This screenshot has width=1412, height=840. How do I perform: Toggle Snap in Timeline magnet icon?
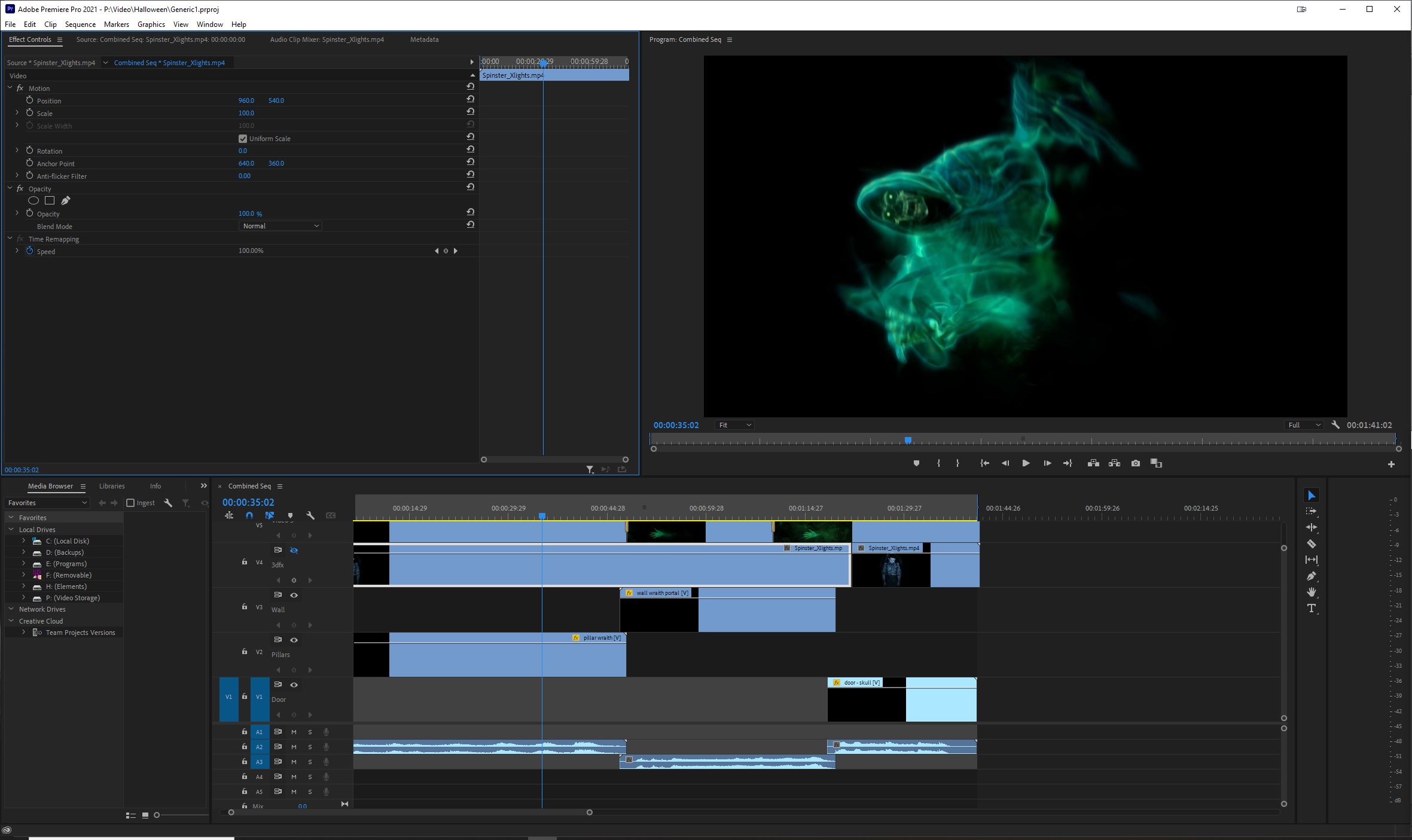click(x=249, y=515)
